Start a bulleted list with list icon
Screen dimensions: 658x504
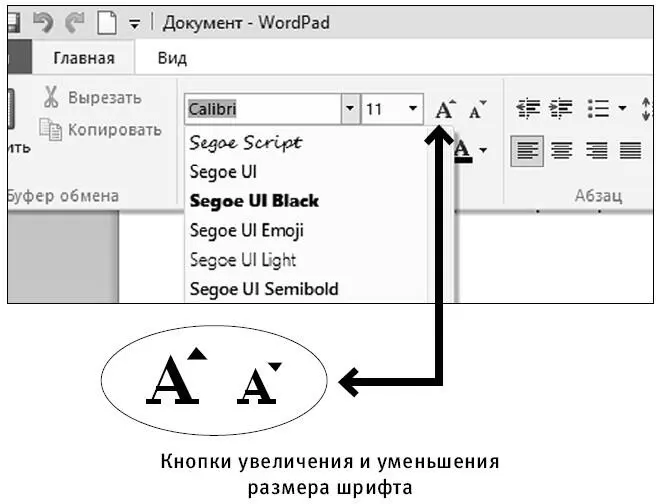pos(598,109)
